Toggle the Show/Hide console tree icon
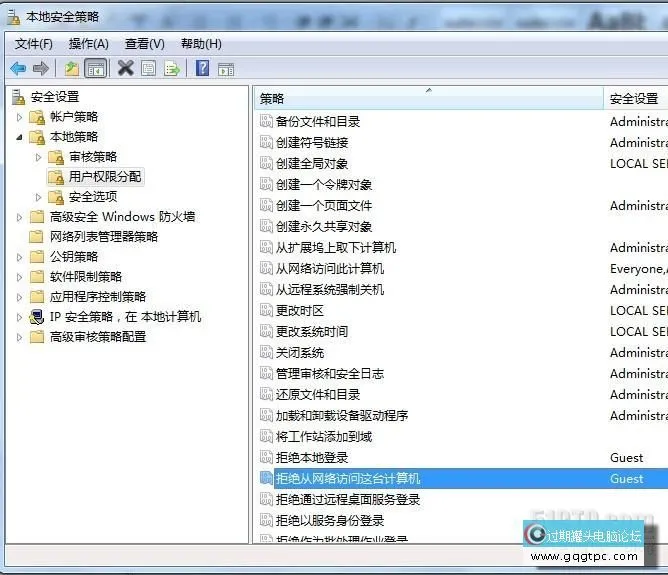Screen dimensions: 668x575 pyautogui.click(x=96, y=68)
